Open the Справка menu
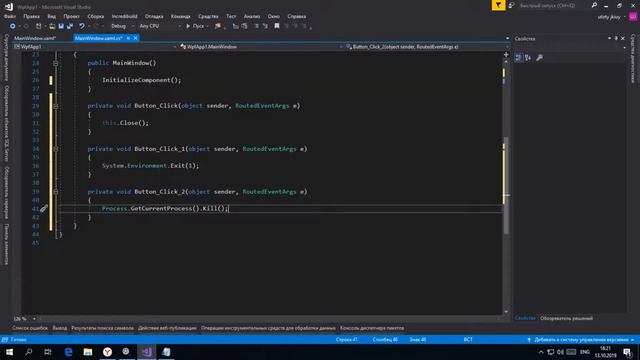The height and width of the screenshot is (360, 640). [x=297, y=16]
